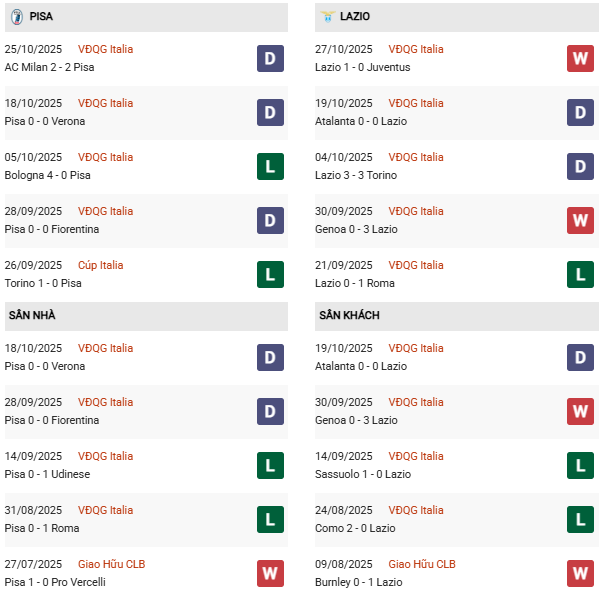Click the PISA team header
Viewport: 600px width, 595px height.
[42, 17]
